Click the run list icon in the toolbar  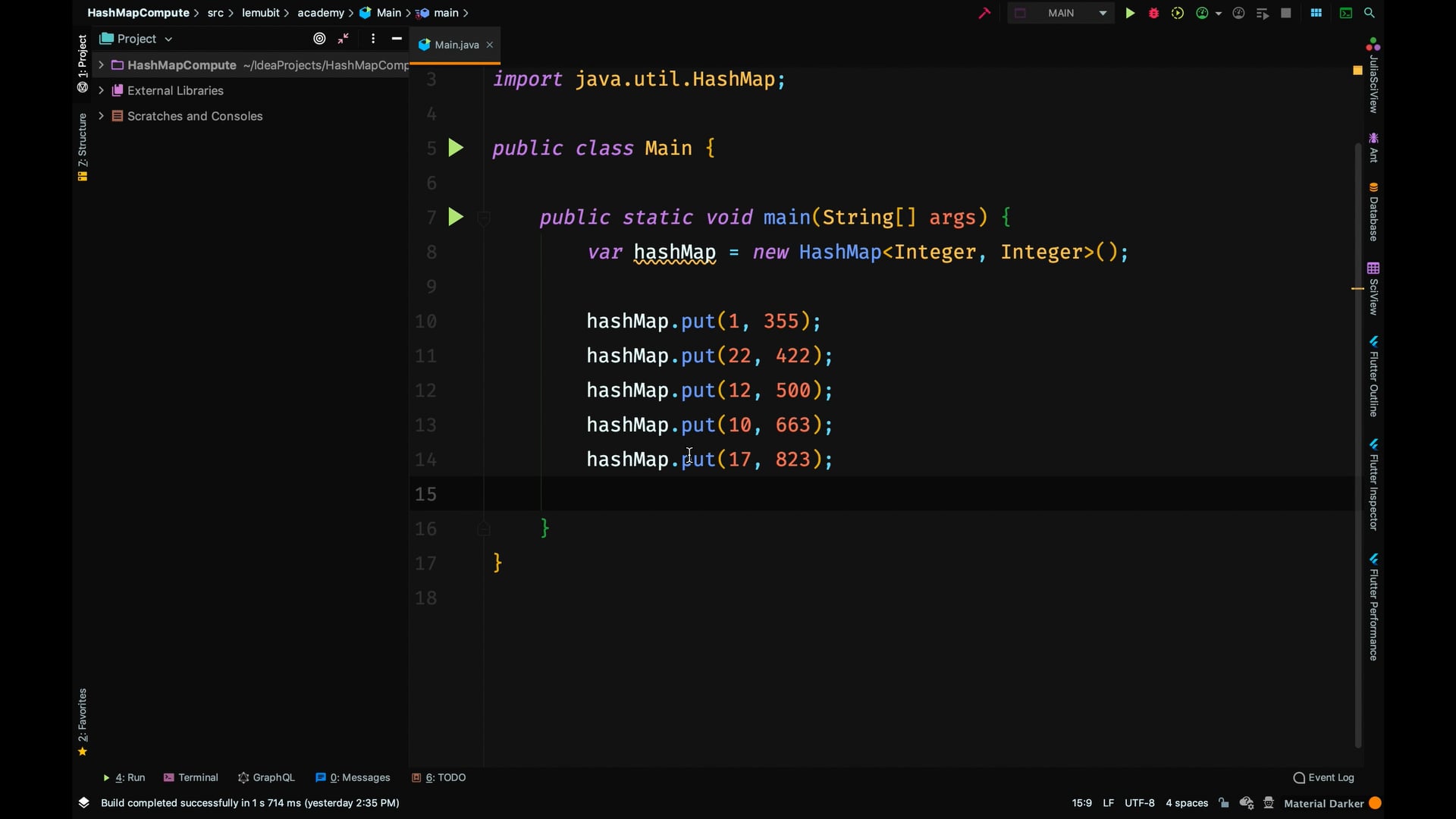tap(1263, 13)
